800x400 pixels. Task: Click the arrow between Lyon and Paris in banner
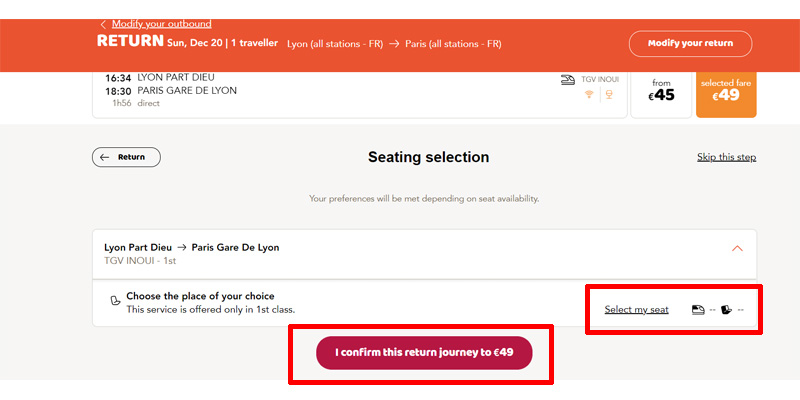coord(393,44)
